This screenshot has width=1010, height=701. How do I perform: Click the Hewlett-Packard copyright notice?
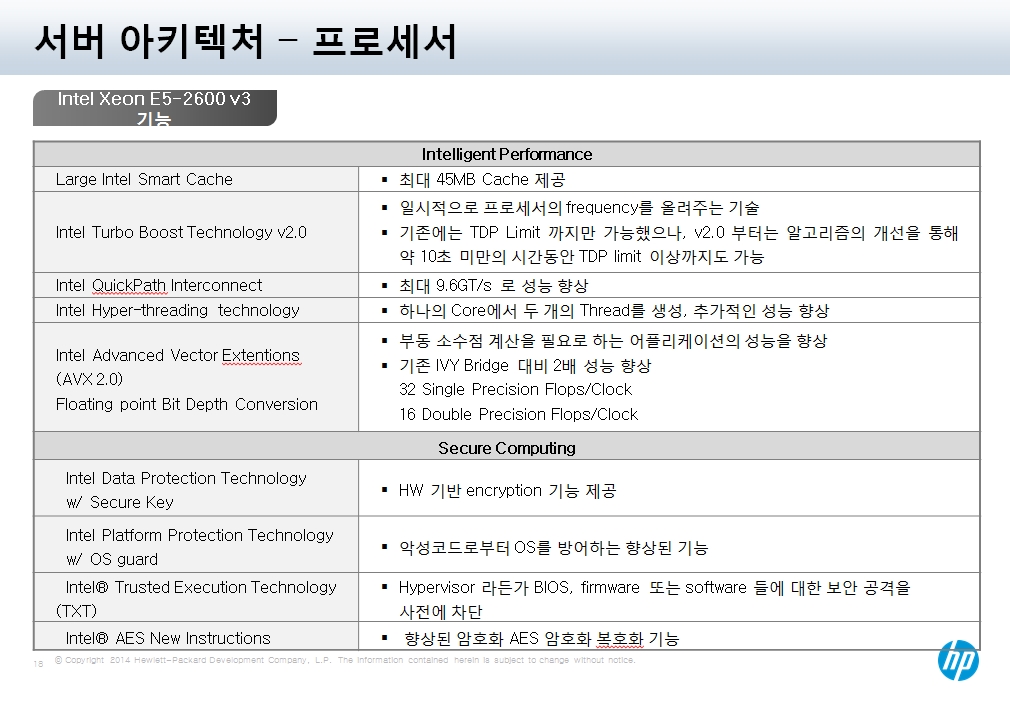(345, 660)
